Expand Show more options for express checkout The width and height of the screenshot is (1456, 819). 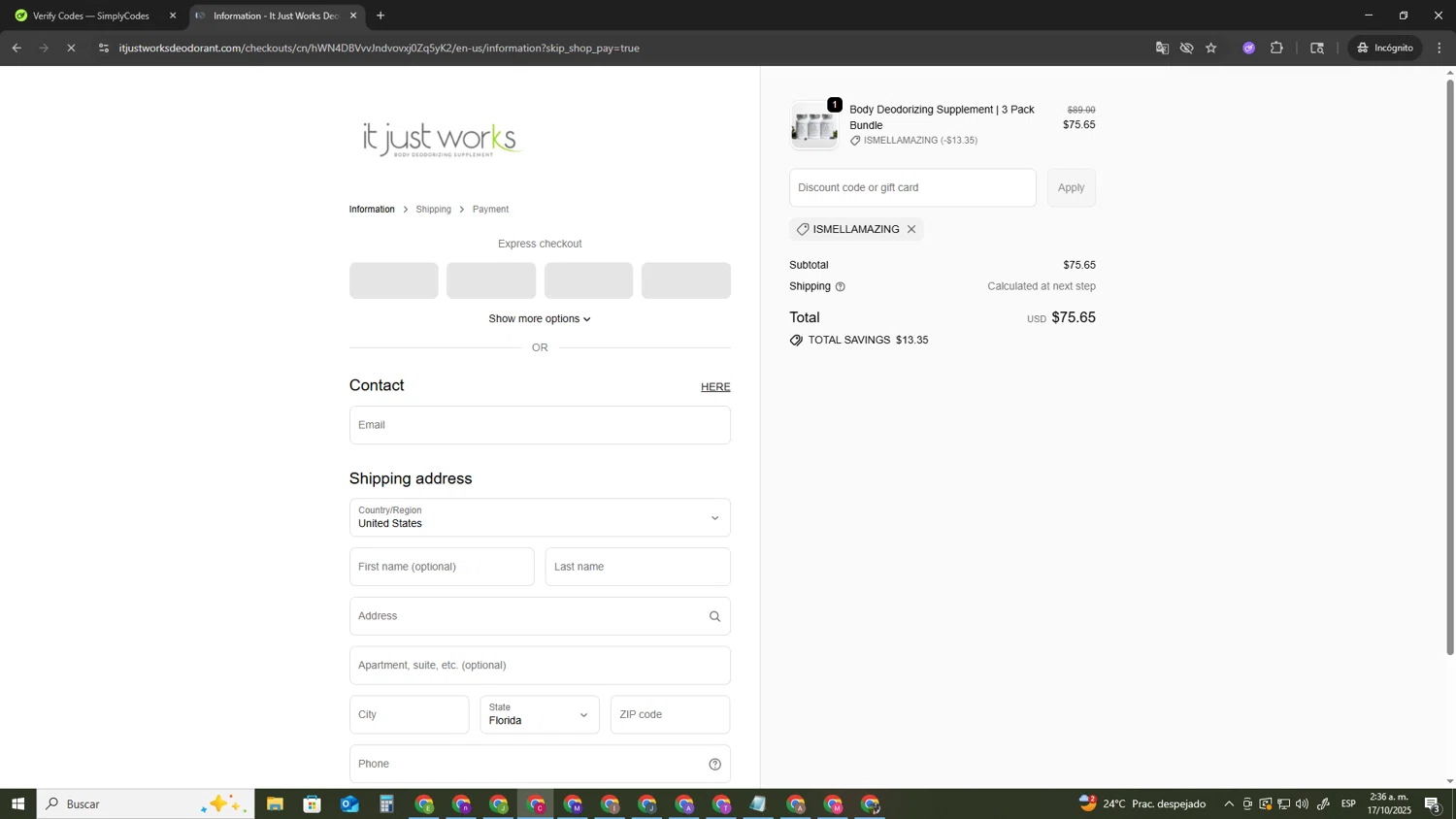540,319
